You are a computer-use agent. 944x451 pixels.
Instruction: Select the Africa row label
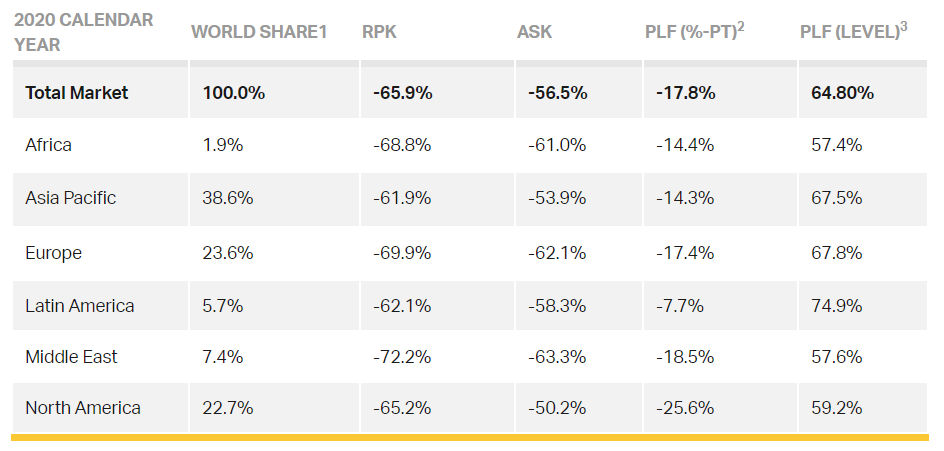(x=49, y=145)
